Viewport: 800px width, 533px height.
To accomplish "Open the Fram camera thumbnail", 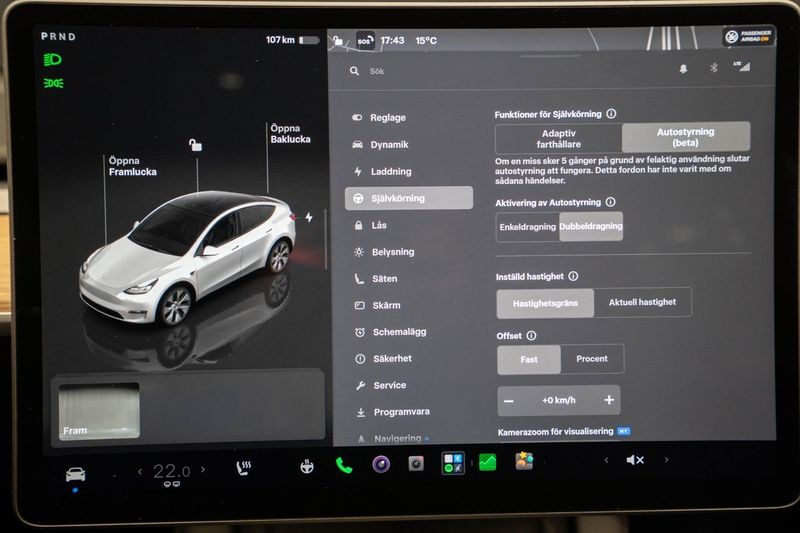I will click(x=99, y=411).
